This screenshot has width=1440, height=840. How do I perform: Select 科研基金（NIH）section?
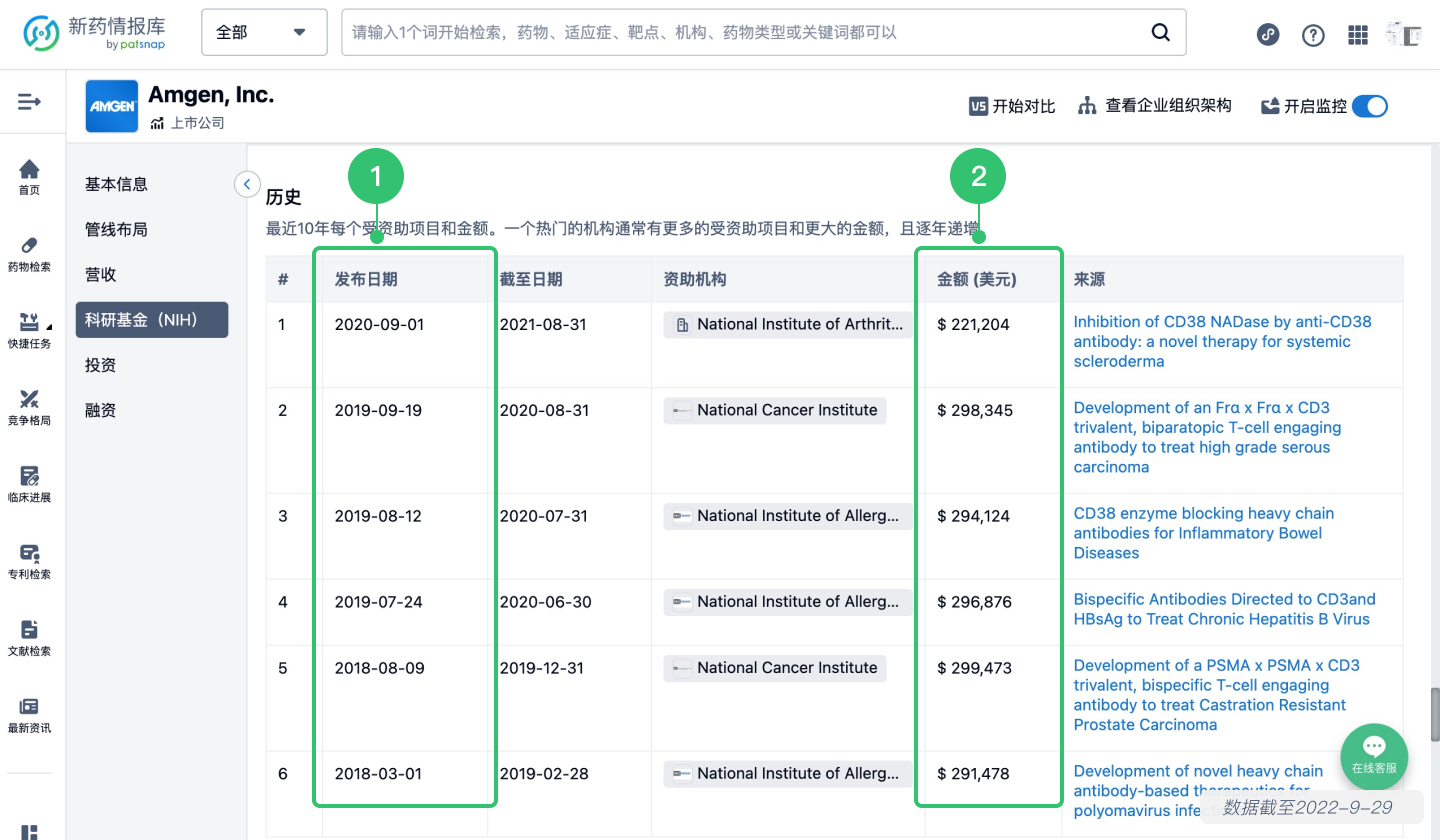(152, 320)
